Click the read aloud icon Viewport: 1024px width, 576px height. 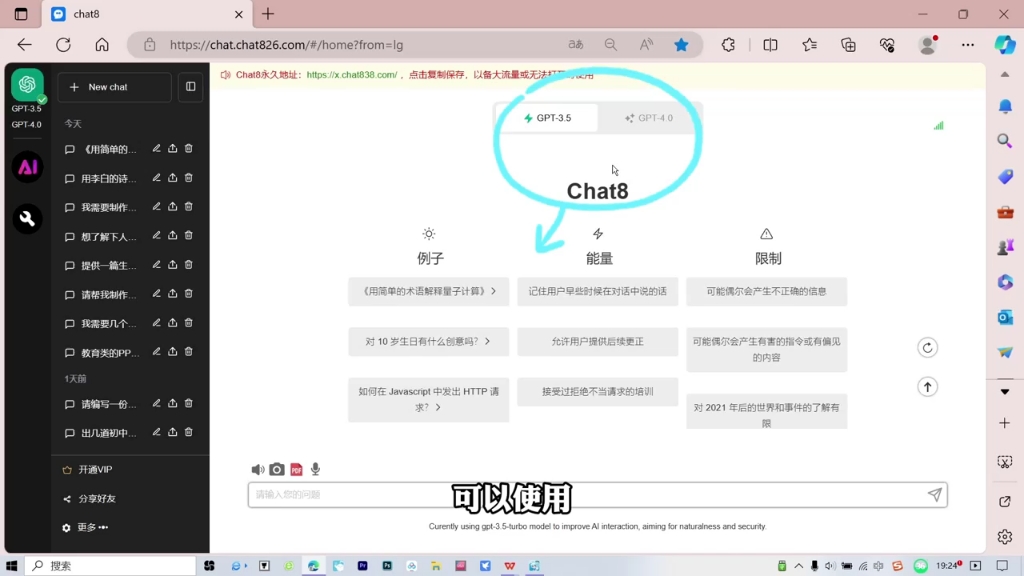646,45
